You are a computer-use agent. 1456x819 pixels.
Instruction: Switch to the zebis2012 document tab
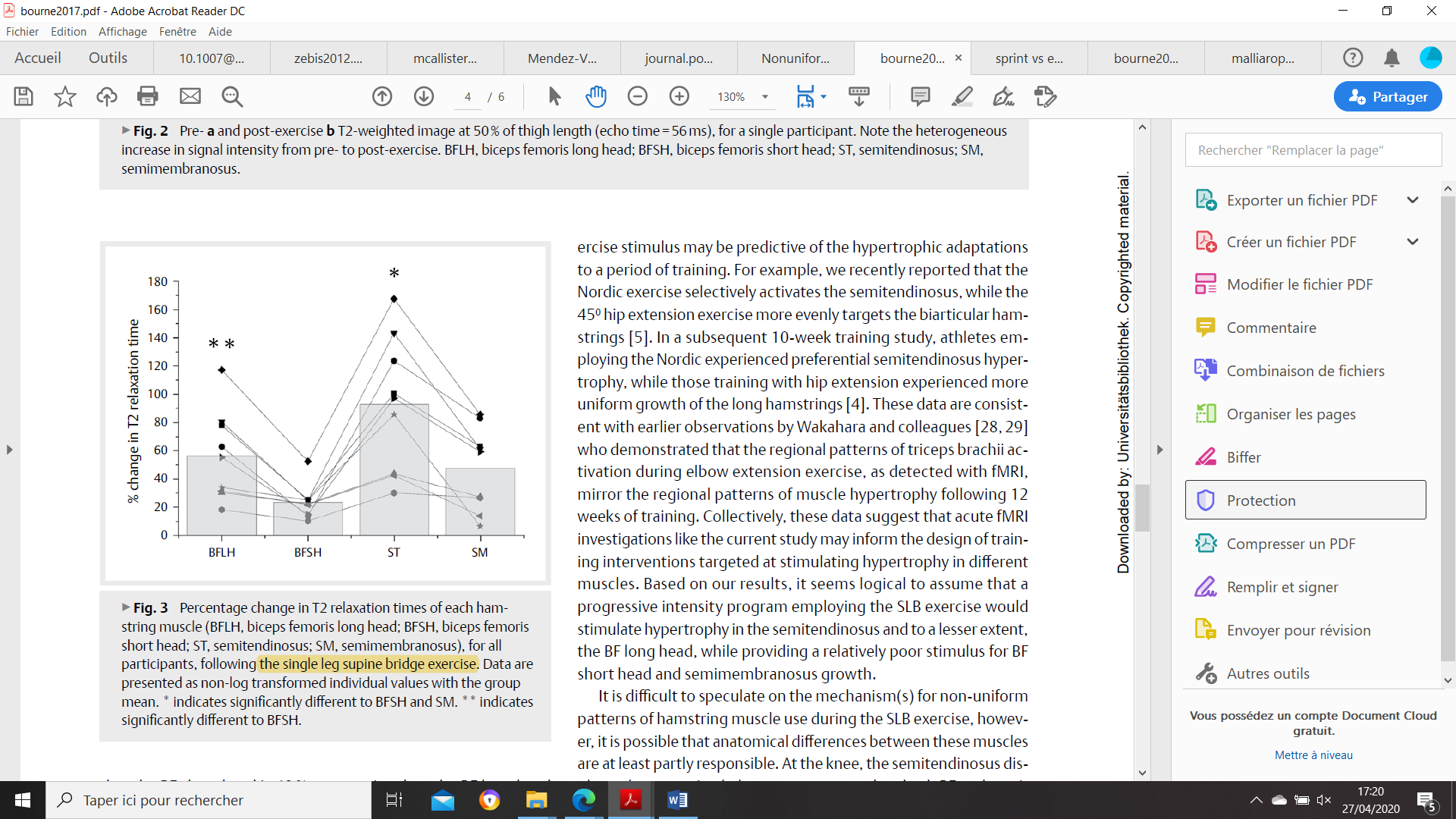(x=328, y=58)
